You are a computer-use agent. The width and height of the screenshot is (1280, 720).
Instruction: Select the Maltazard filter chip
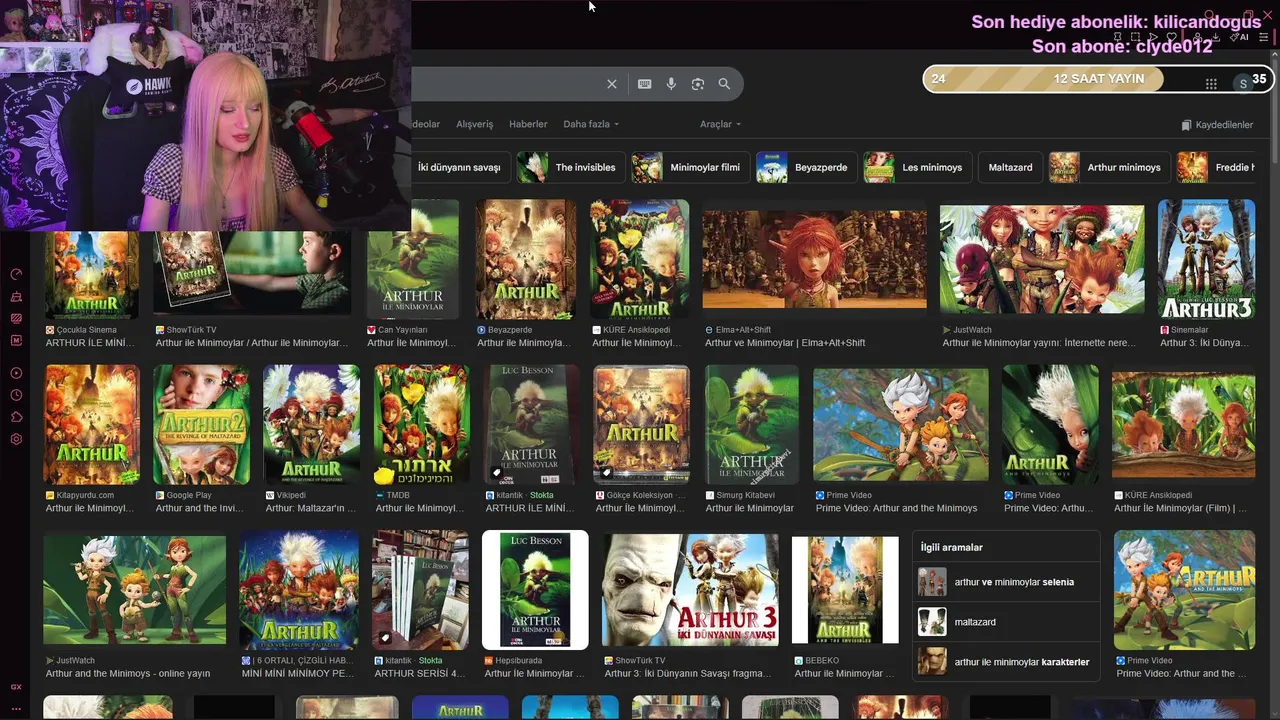point(1010,167)
